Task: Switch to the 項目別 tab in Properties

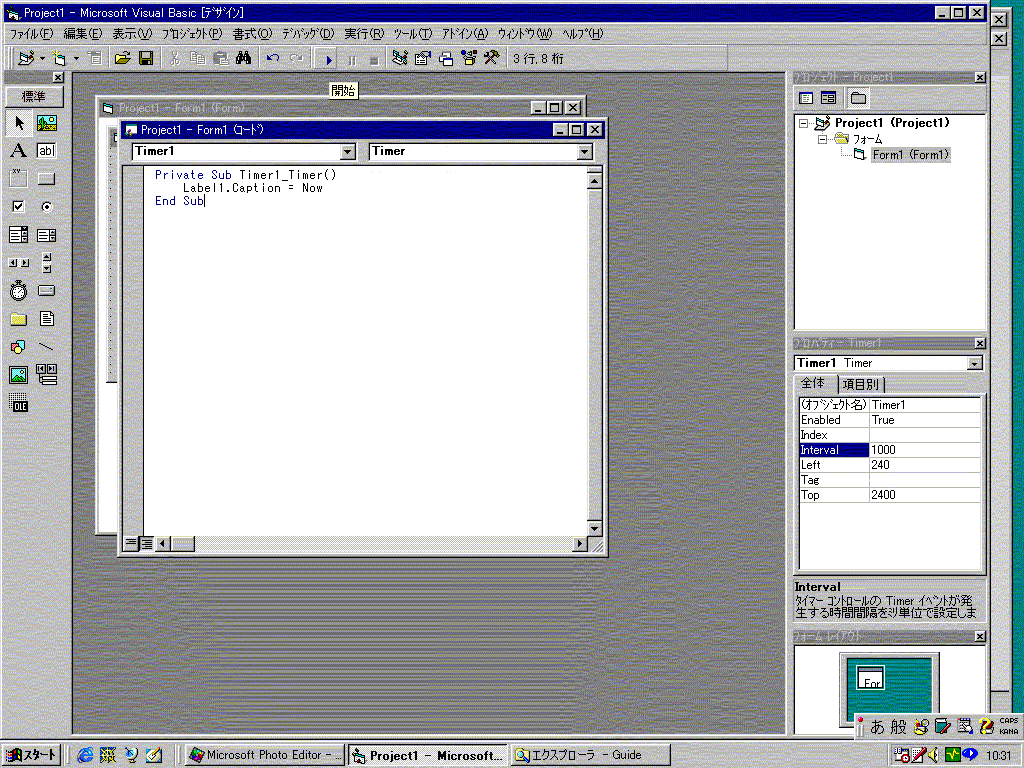Action: (861, 385)
